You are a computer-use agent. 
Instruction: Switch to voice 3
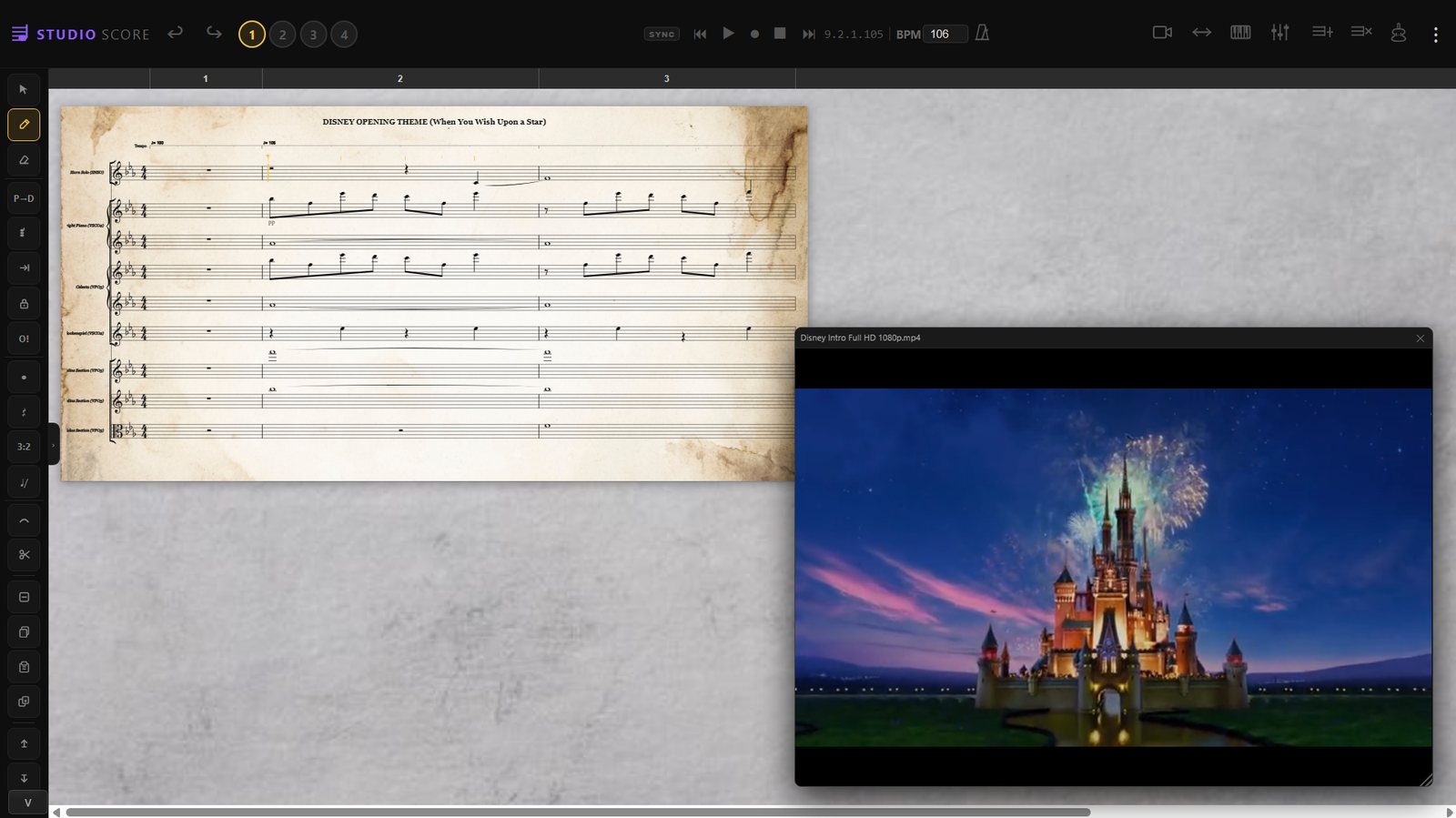pos(313,35)
